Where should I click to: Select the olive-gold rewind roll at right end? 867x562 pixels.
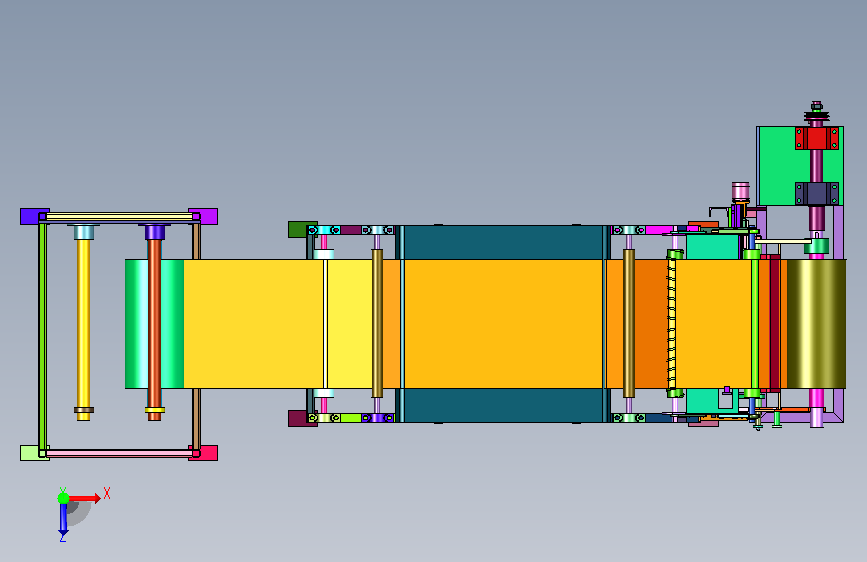[817, 324]
